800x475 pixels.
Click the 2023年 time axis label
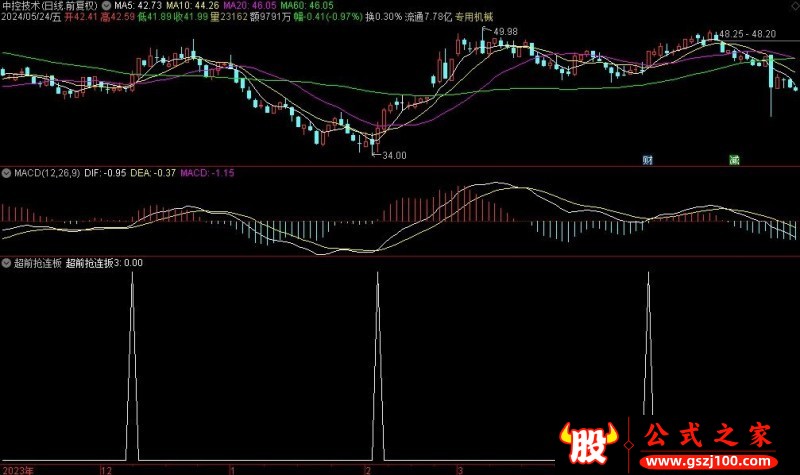(x=18, y=470)
